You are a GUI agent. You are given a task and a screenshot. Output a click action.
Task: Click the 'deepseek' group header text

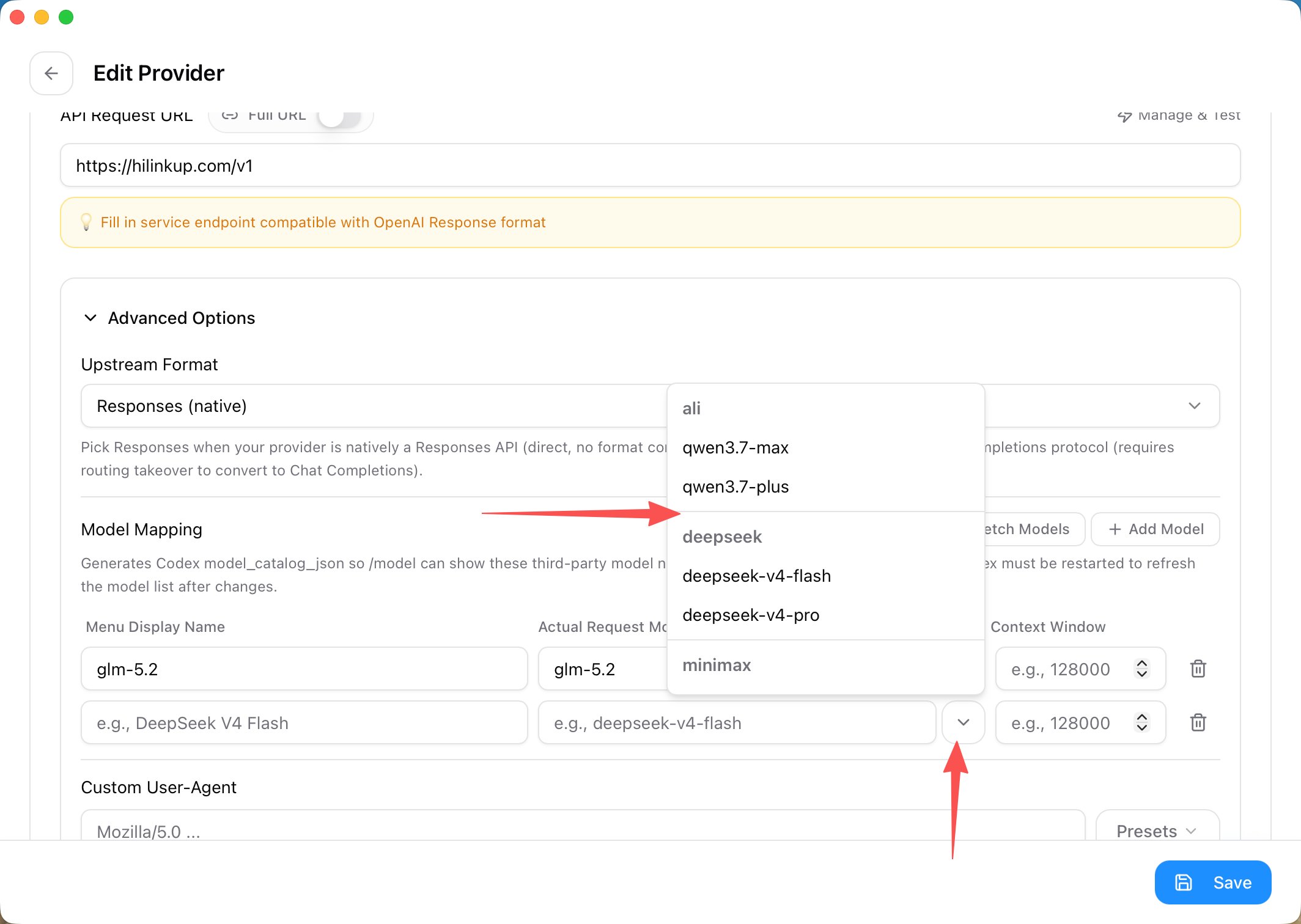(722, 537)
